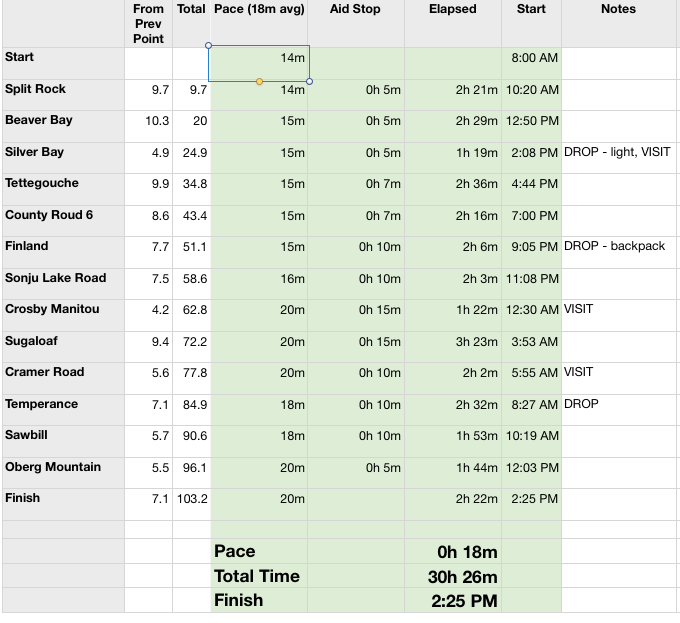This screenshot has height=623, width=680.
Task: Select the 'Pace (18m avg)' column header
Action: click(259, 9)
